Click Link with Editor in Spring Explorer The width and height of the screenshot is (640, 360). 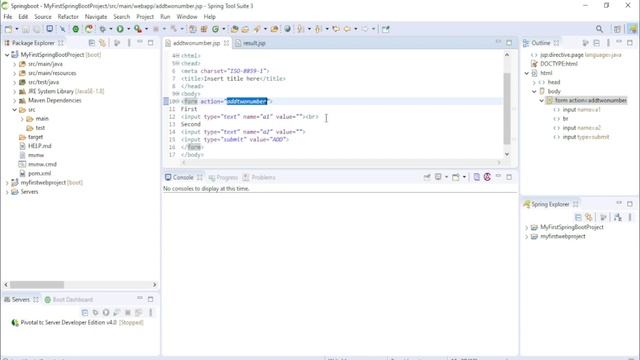tap(589, 218)
